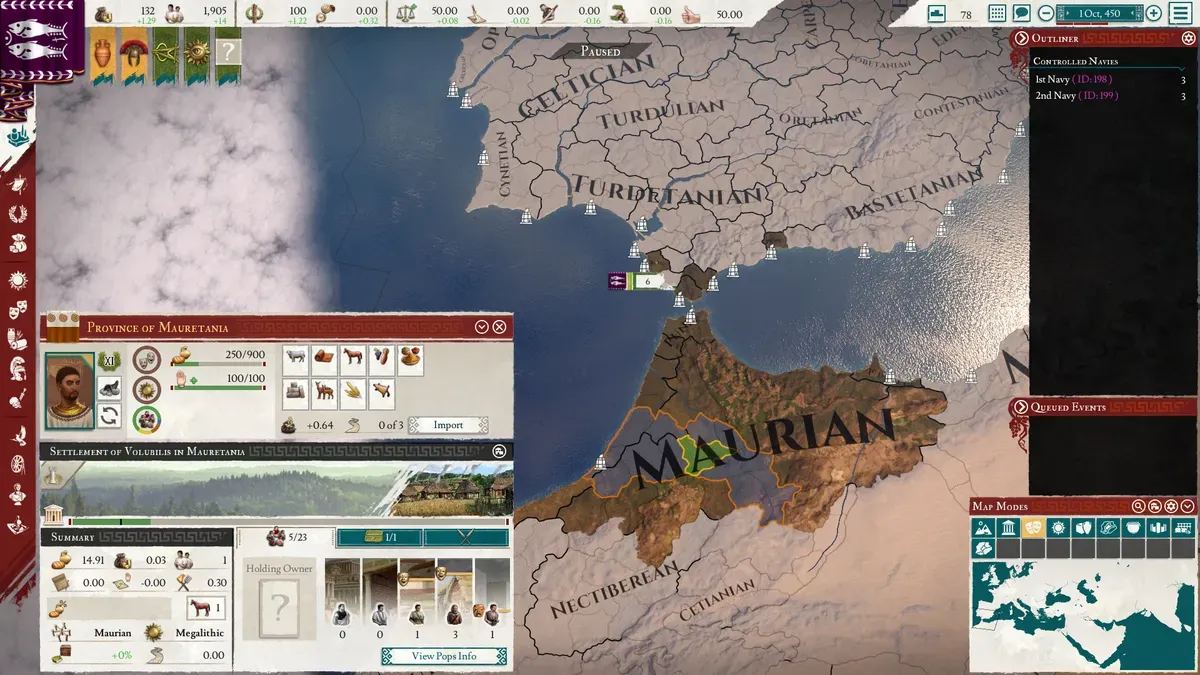Click View Pops Info button
Screen dimensions: 1200x675
(444, 656)
